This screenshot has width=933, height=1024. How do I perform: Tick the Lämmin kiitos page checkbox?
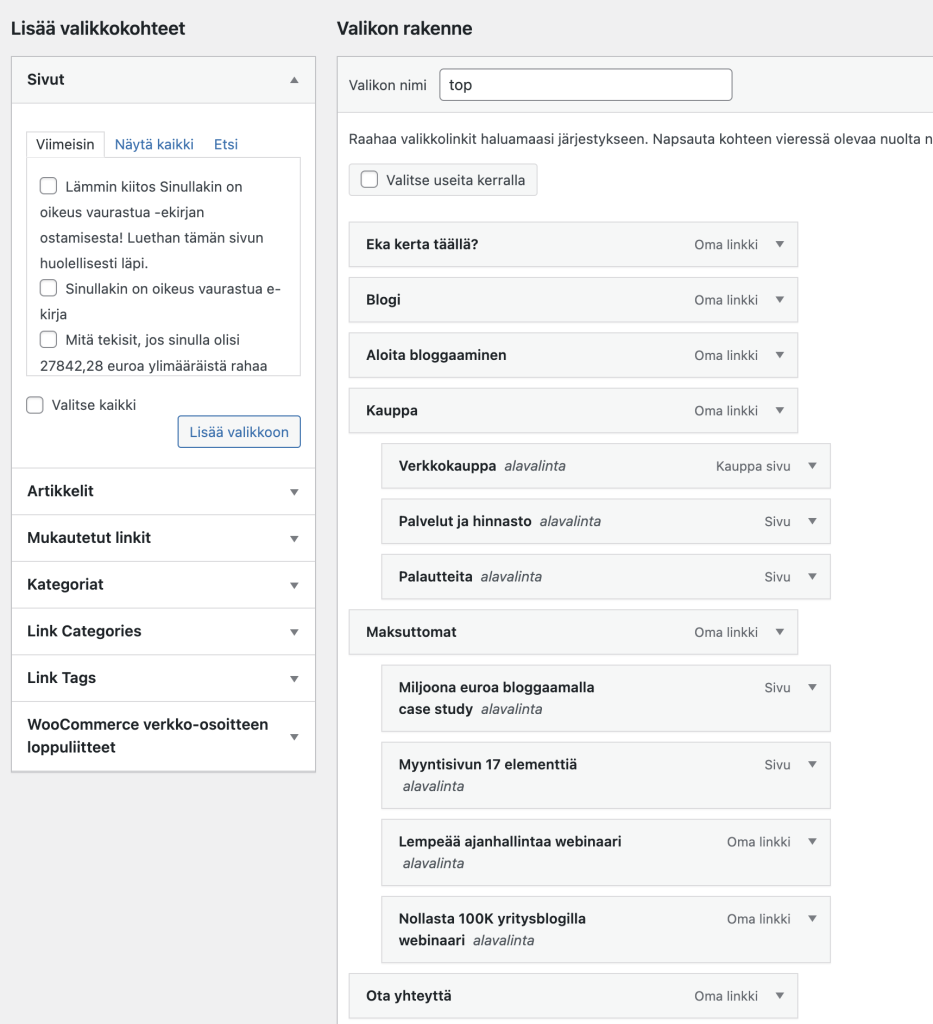(48, 186)
